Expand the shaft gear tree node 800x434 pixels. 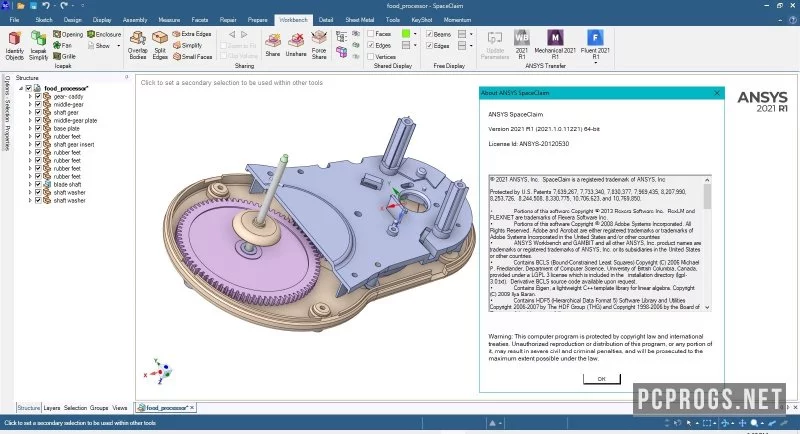(x=30, y=112)
